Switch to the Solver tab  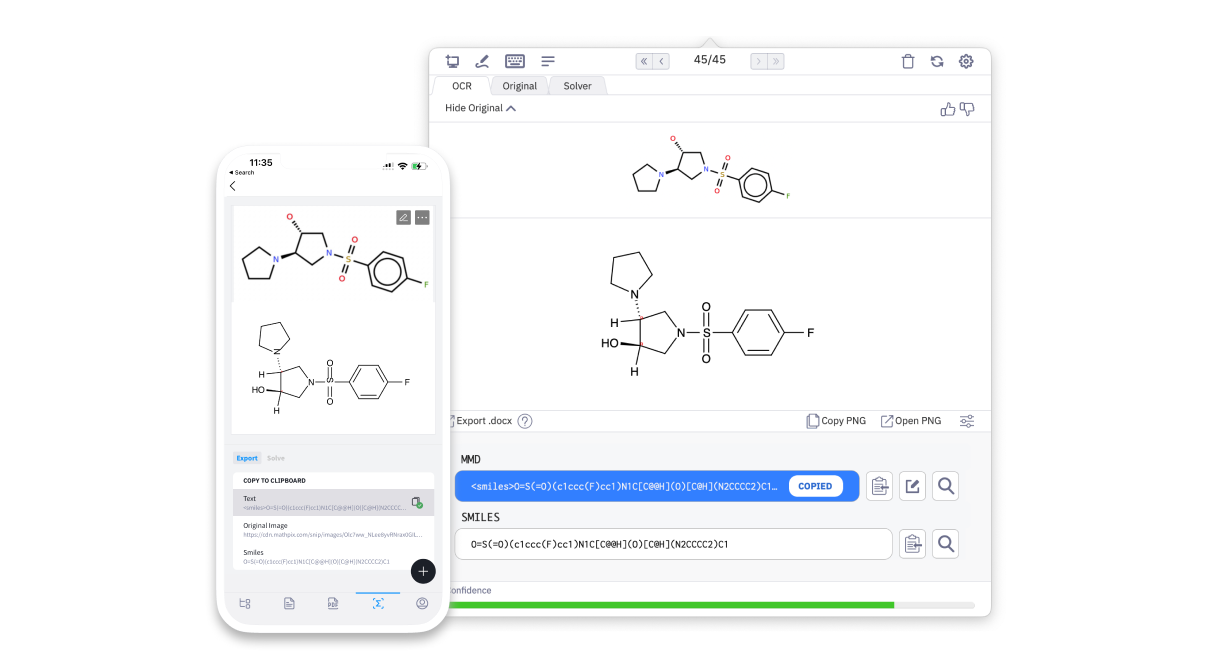coord(577,86)
